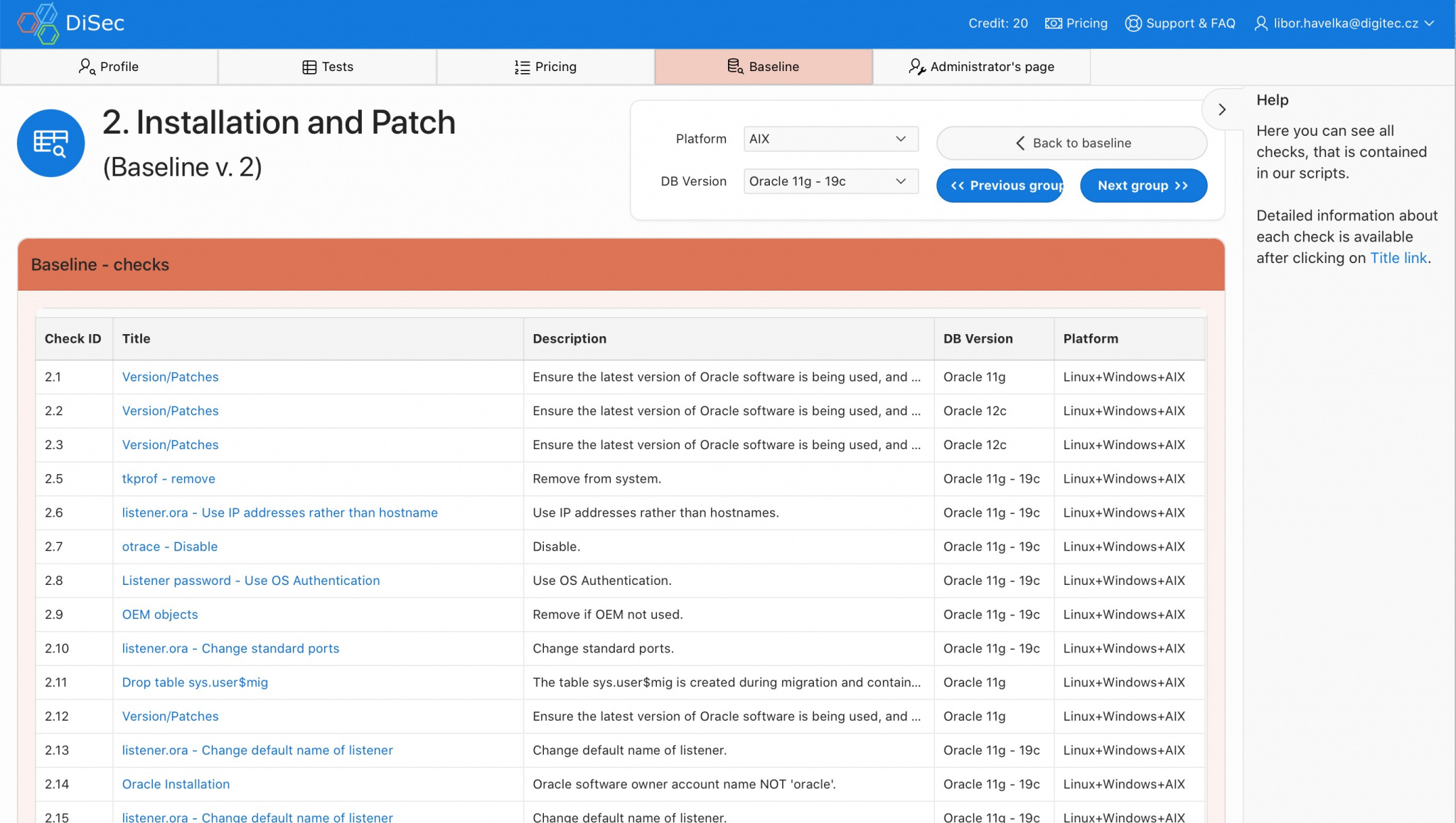The image size is (1456, 823).
Task: Go to the Next group
Action: click(x=1142, y=185)
